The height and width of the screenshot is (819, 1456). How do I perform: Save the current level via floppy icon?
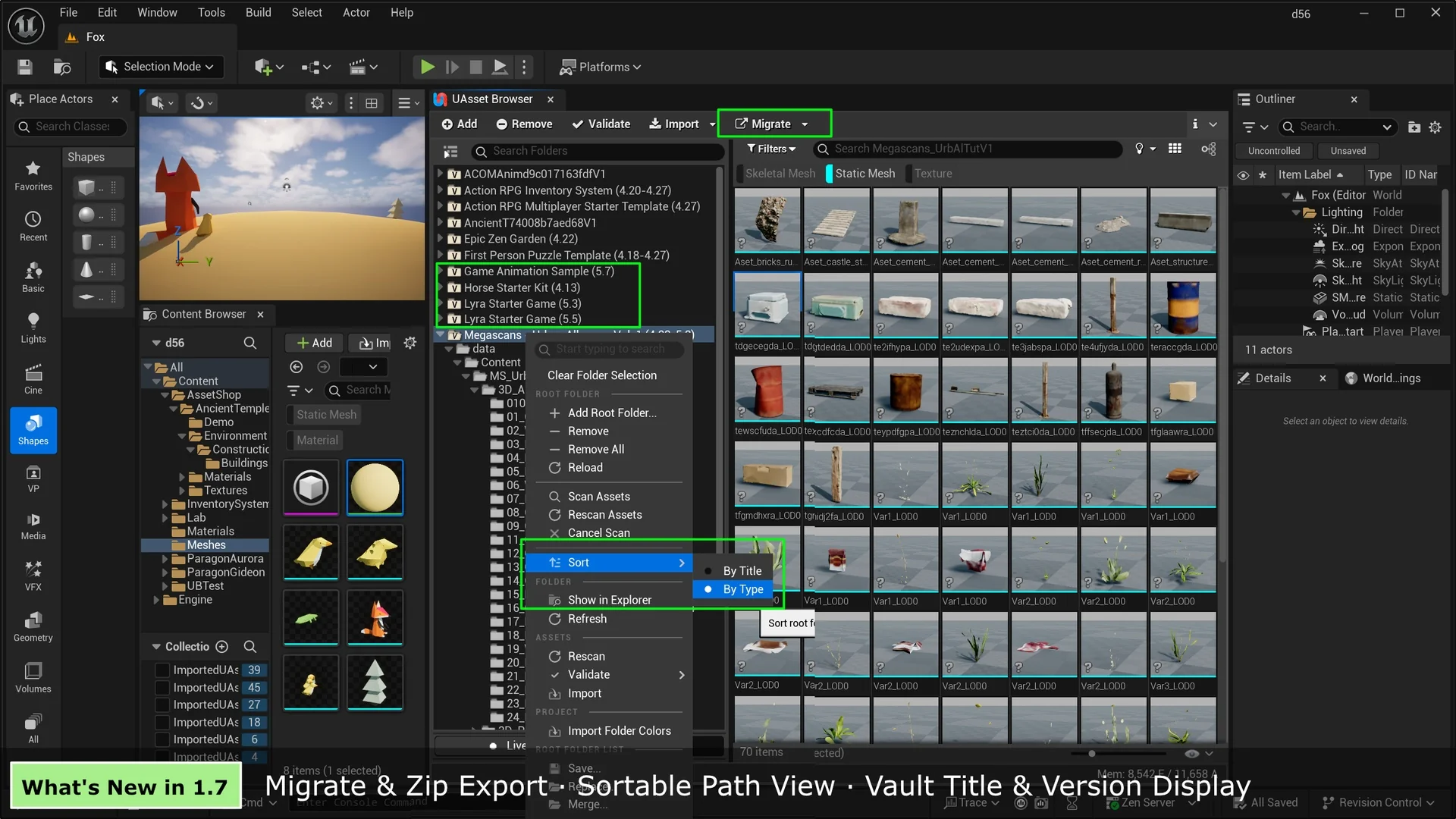(25, 67)
